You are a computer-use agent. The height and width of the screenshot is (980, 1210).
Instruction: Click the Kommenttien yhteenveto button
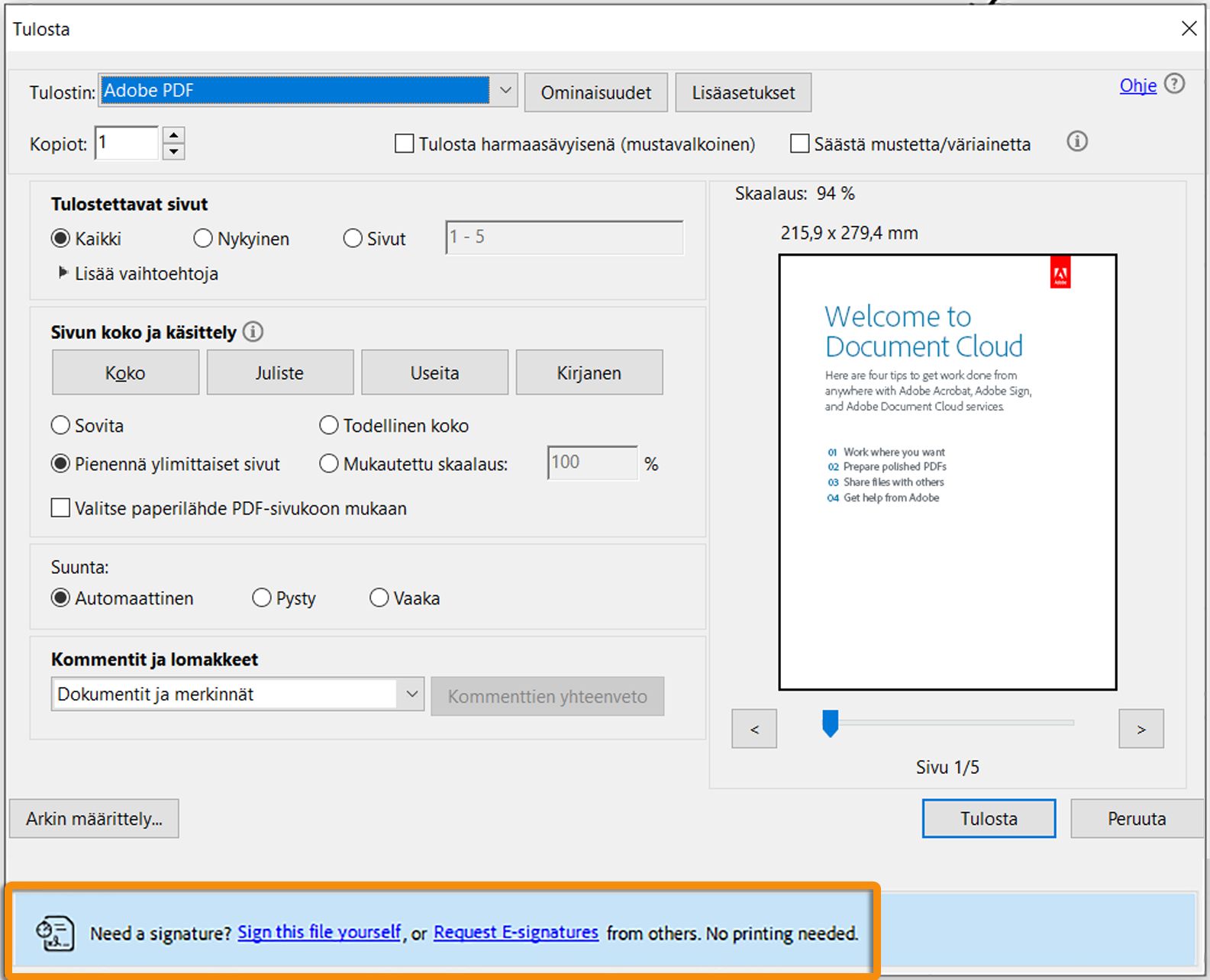click(x=547, y=696)
